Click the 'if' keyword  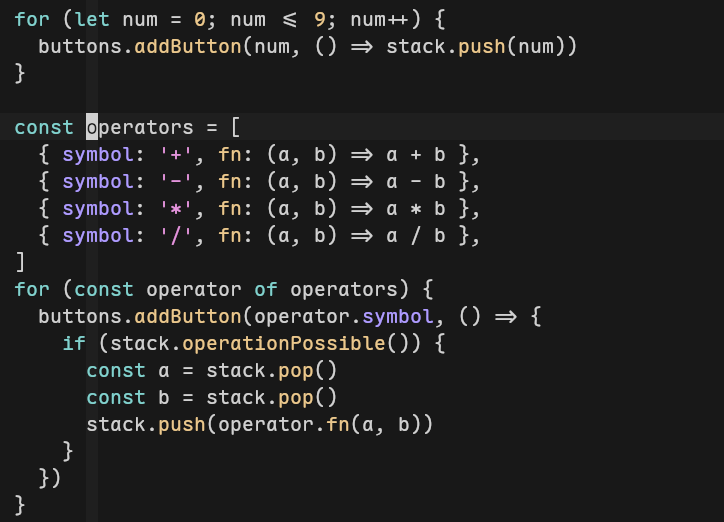pyautogui.click(x=74, y=343)
